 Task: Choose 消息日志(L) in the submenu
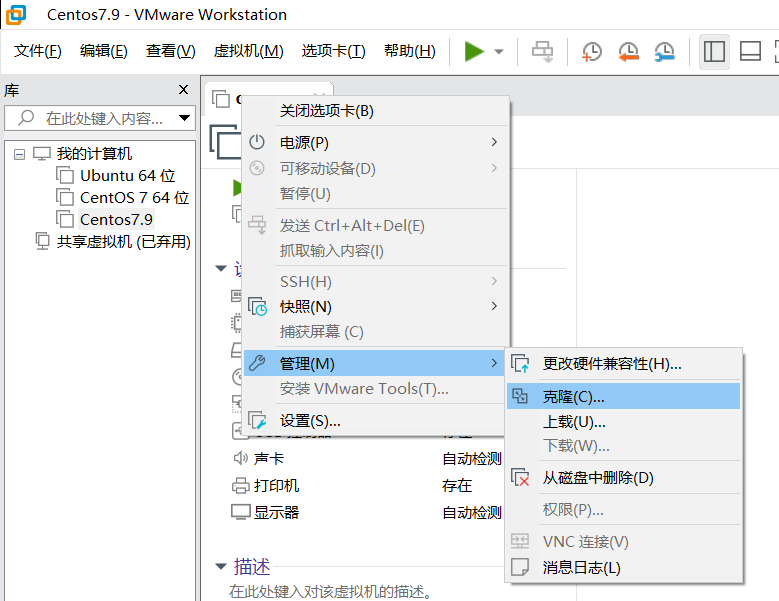coord(624,567)
